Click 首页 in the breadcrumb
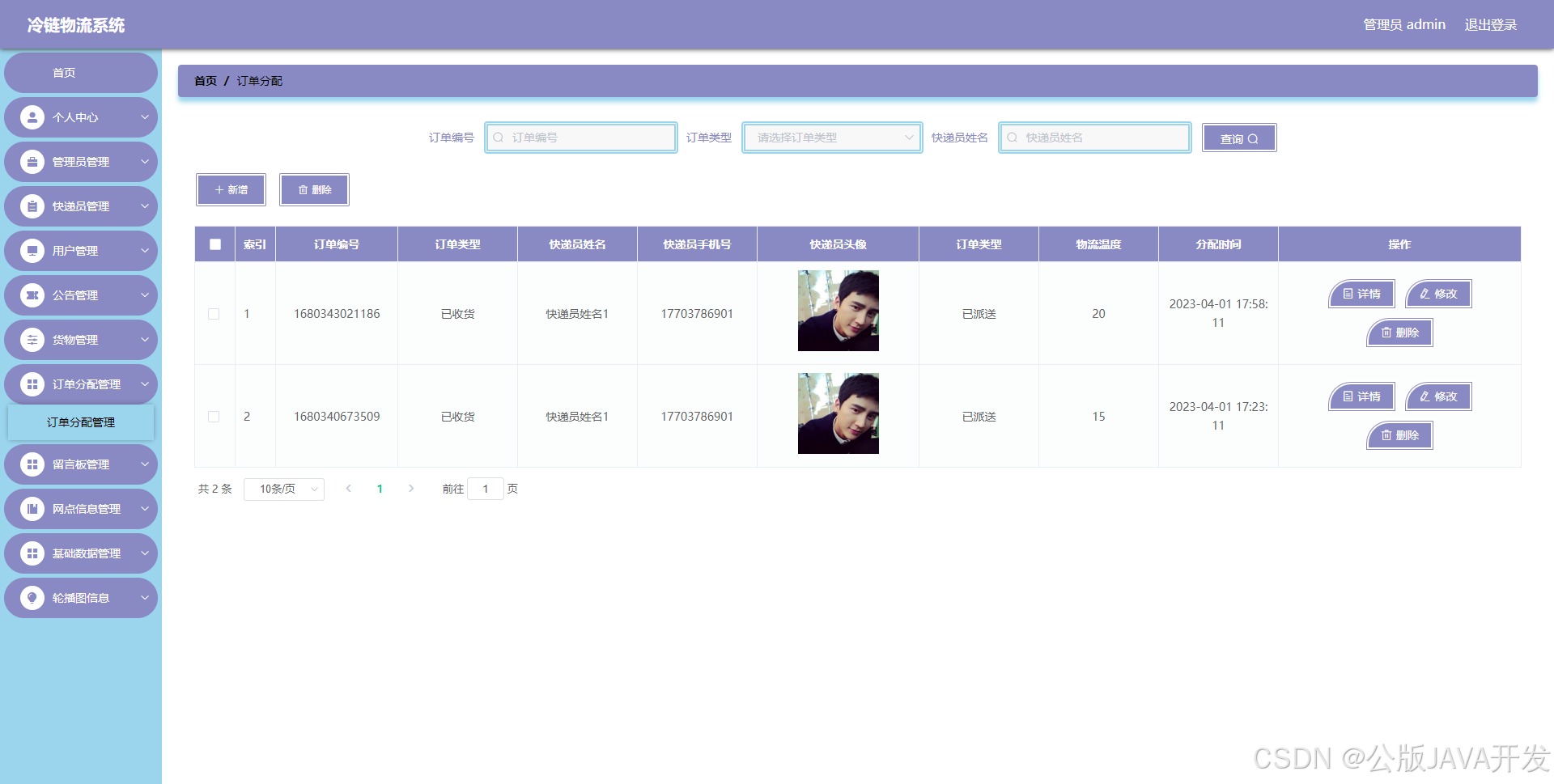This screenshot has width=1554, height=784. pos(206,81)
